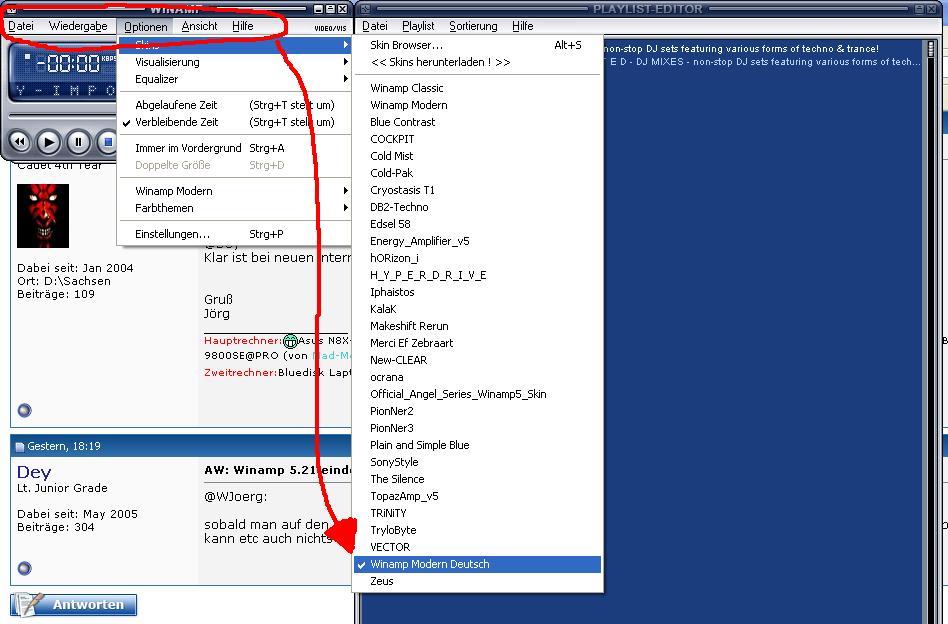The width and height of the screenshot is (948, 624).
Task: Choose the ocrana skin
Action: 478,377
